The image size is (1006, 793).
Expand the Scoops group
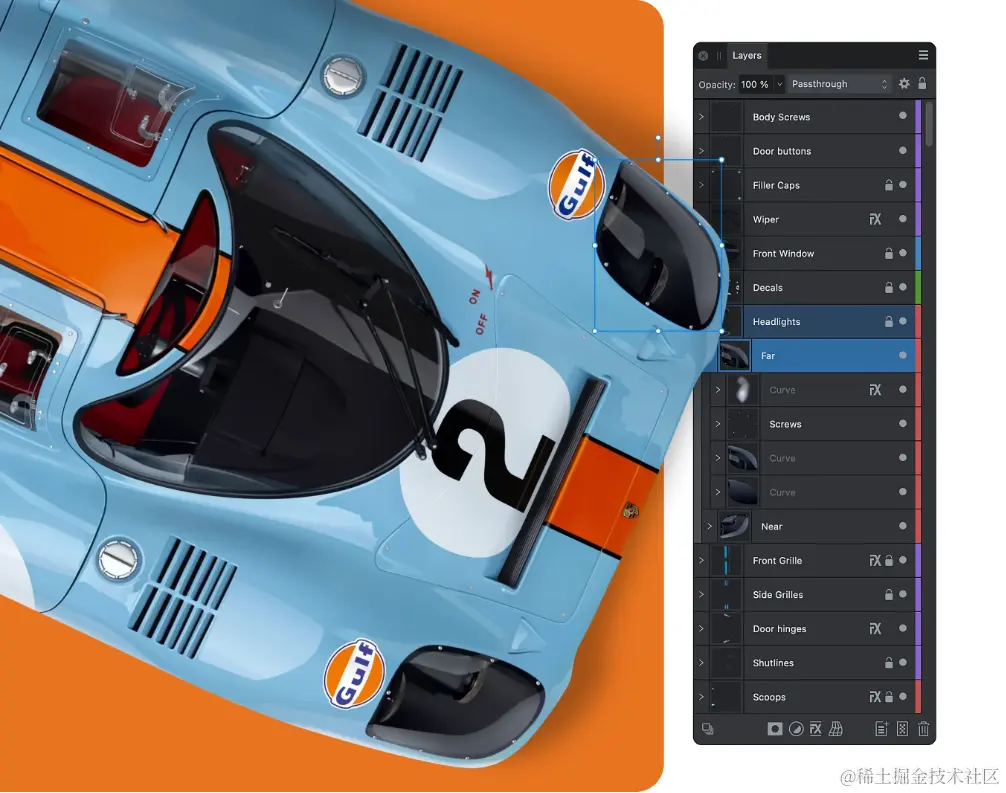[x=701, y=697]
